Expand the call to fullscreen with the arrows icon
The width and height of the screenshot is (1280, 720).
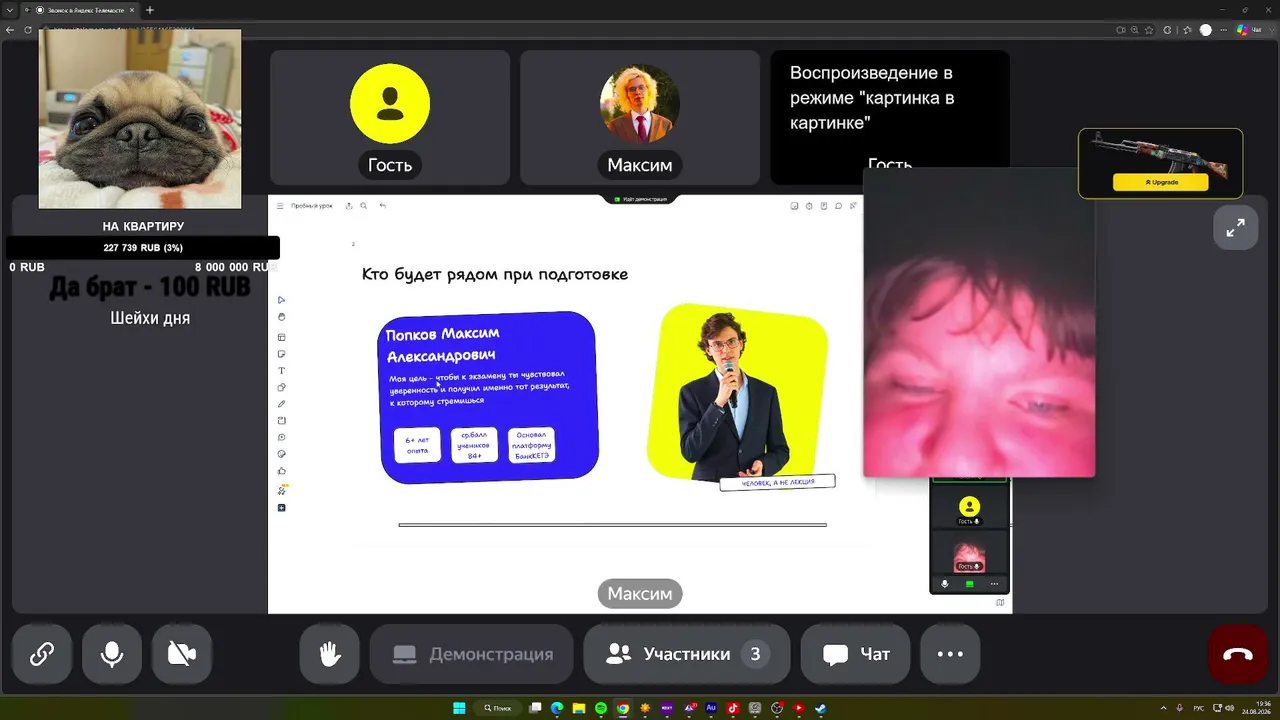click(x=1236, y=228)
